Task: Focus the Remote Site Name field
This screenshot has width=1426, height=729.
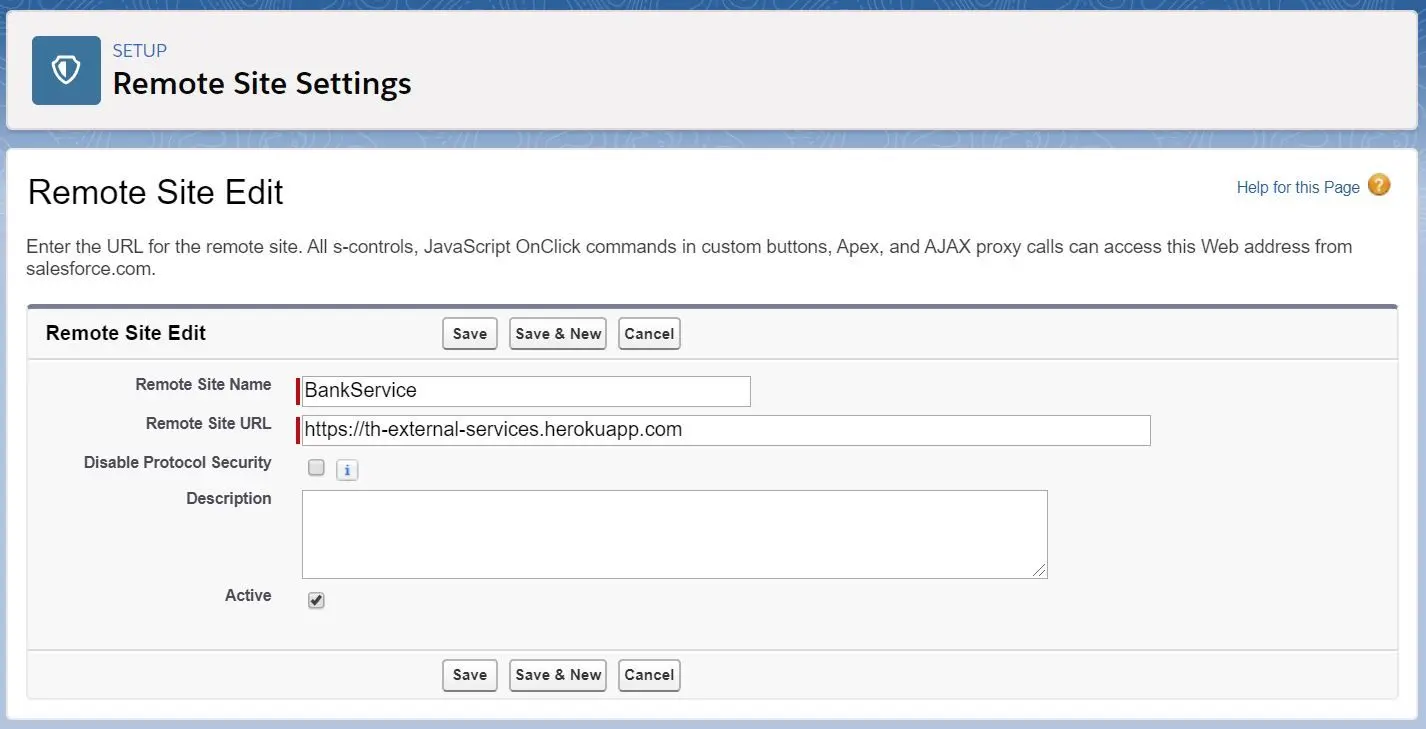Action: pyautogui.click(x=526, y=391)
